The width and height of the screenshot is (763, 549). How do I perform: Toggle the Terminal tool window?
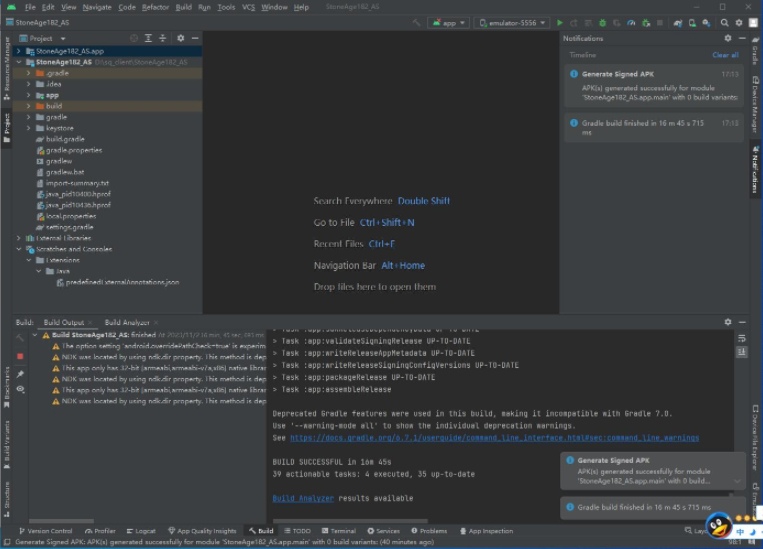coord(338,531)
